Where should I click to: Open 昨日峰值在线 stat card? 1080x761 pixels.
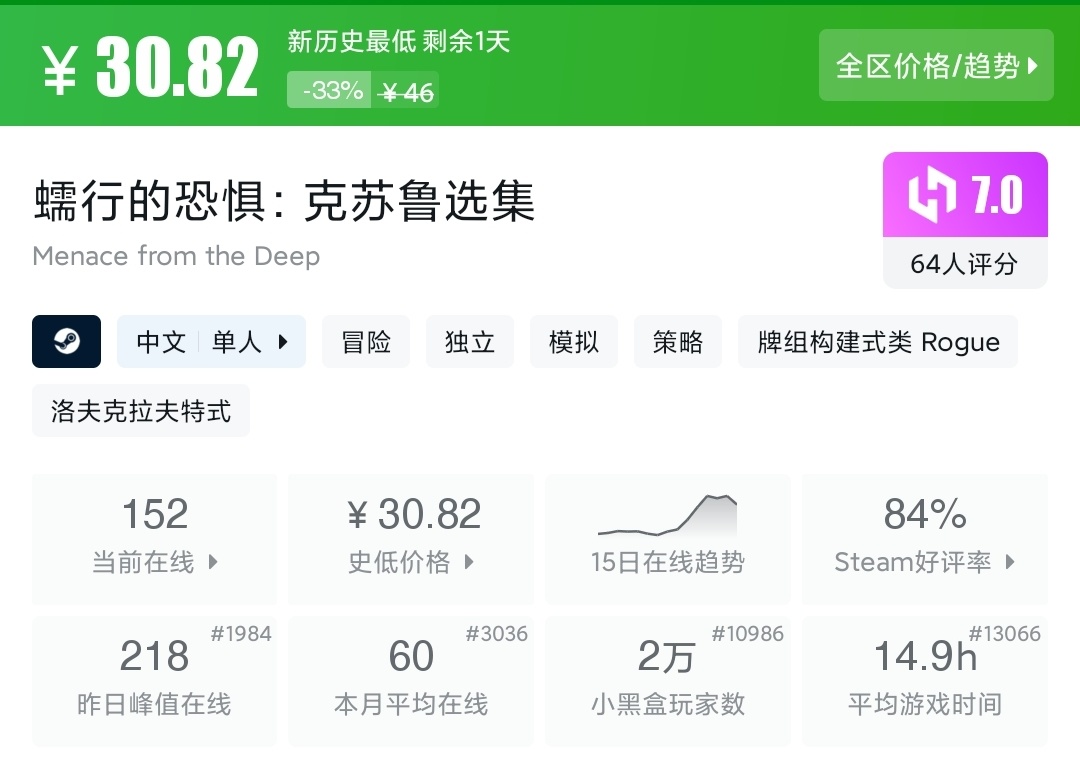(x=154, y=681)
